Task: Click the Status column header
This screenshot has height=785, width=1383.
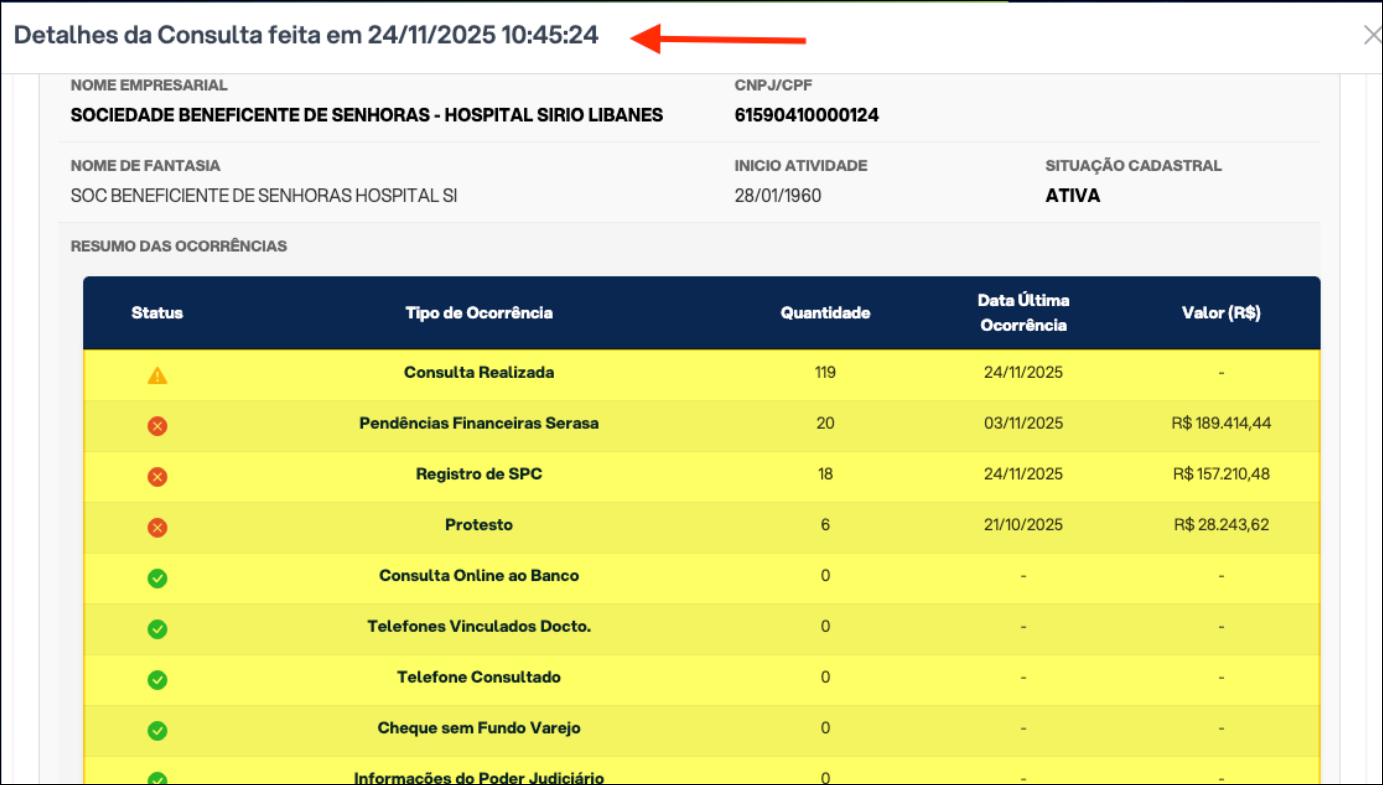Action: tap(157, 313)
